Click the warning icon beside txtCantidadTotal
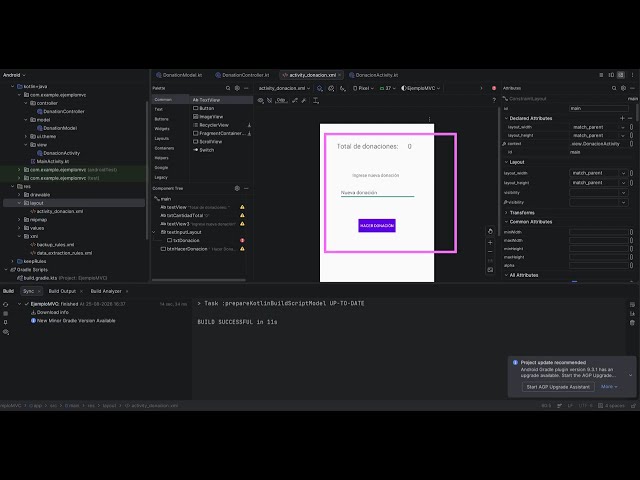 [242, 216]
